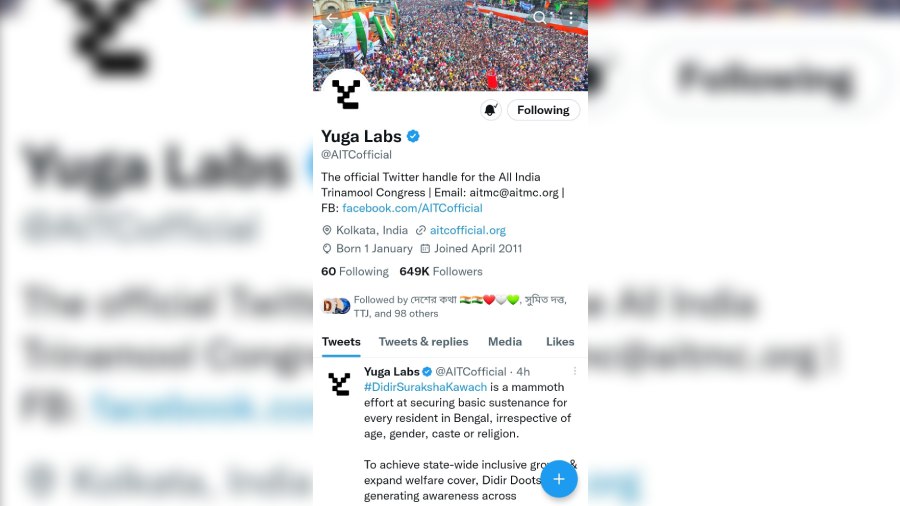
Task: View the 649K Followers list
Action: pos(441,271)
